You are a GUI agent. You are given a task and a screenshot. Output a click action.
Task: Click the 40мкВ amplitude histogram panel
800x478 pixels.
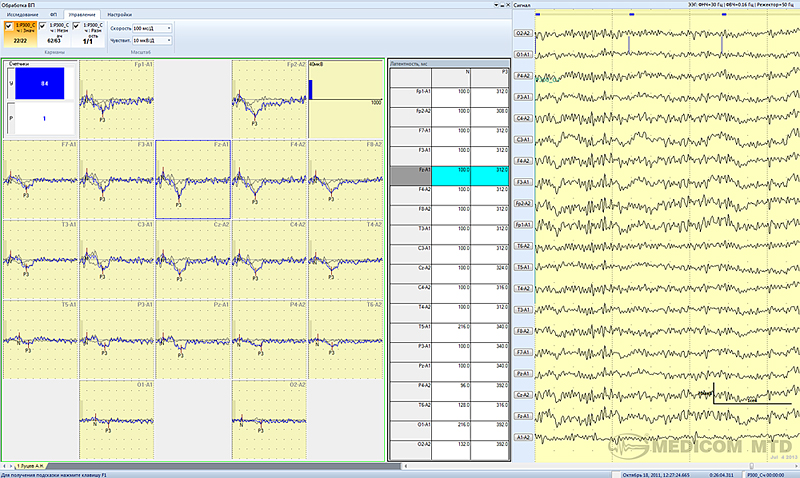(346, 99)
